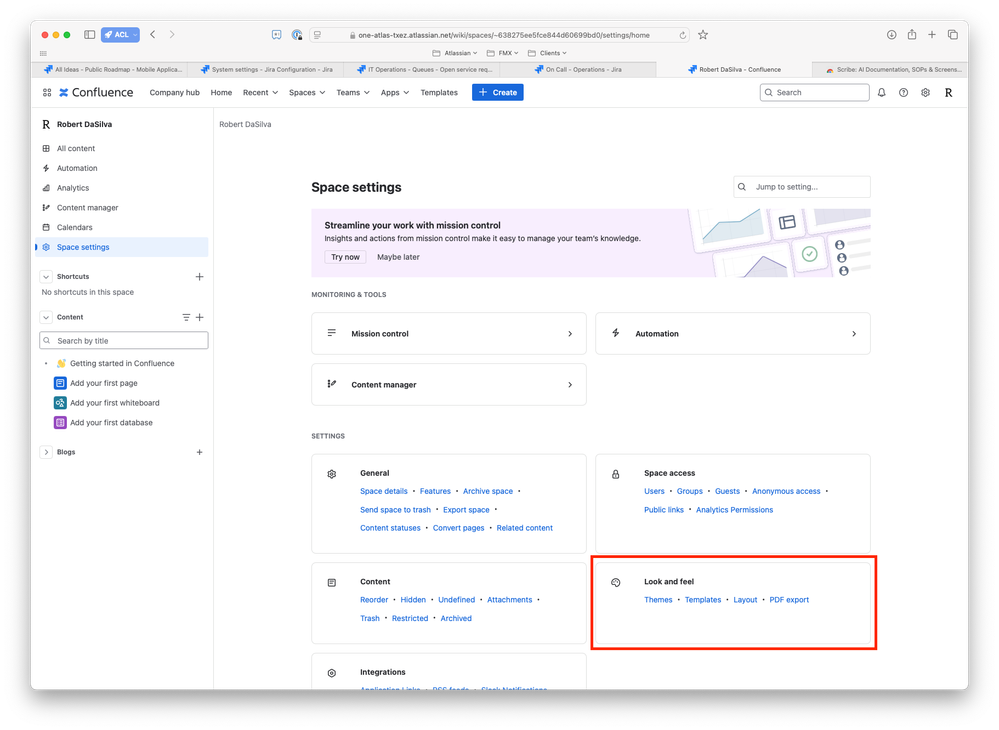Click the Content filter icon in sidebar

(x=186, y=317)
